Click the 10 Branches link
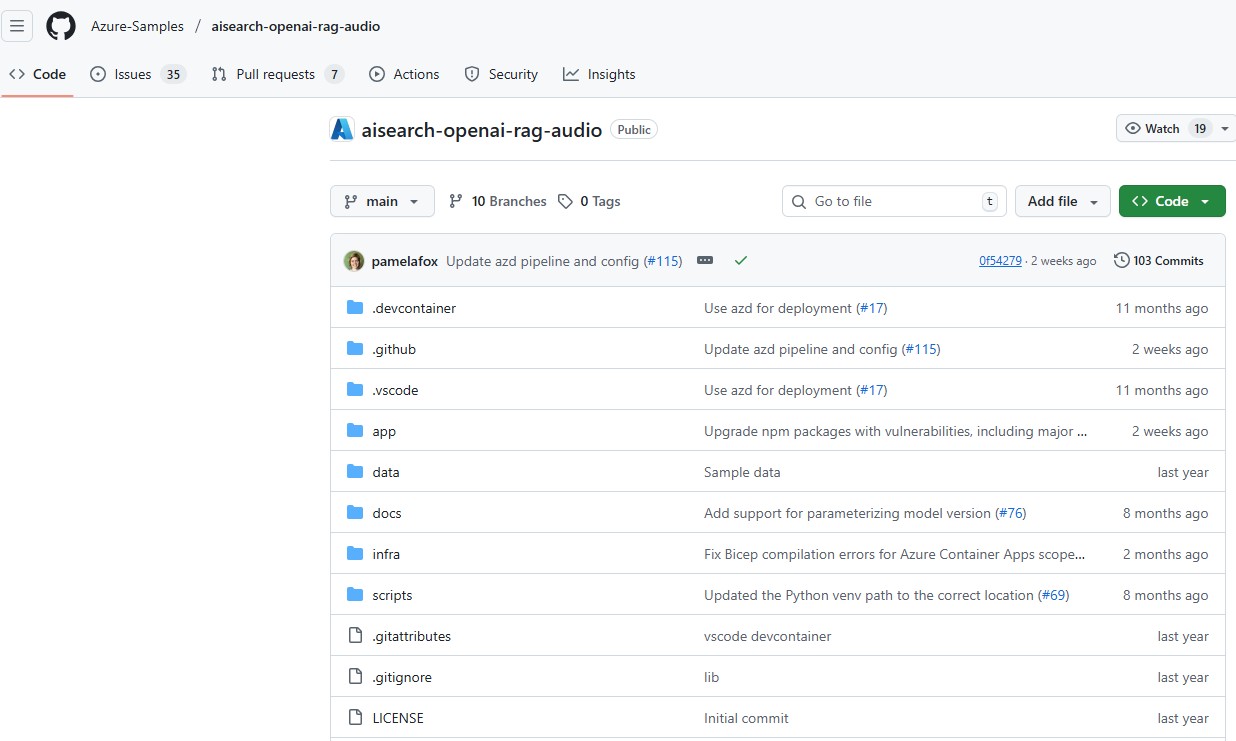The width and height of the screenshot is (1236, 741). click(498, 201)
